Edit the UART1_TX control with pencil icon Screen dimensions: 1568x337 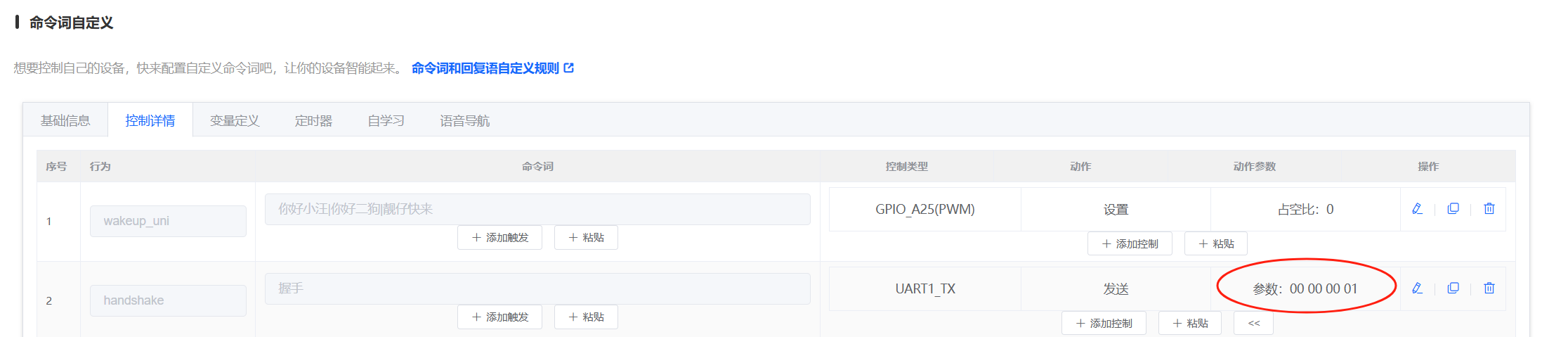click(x=1417, y=288)
